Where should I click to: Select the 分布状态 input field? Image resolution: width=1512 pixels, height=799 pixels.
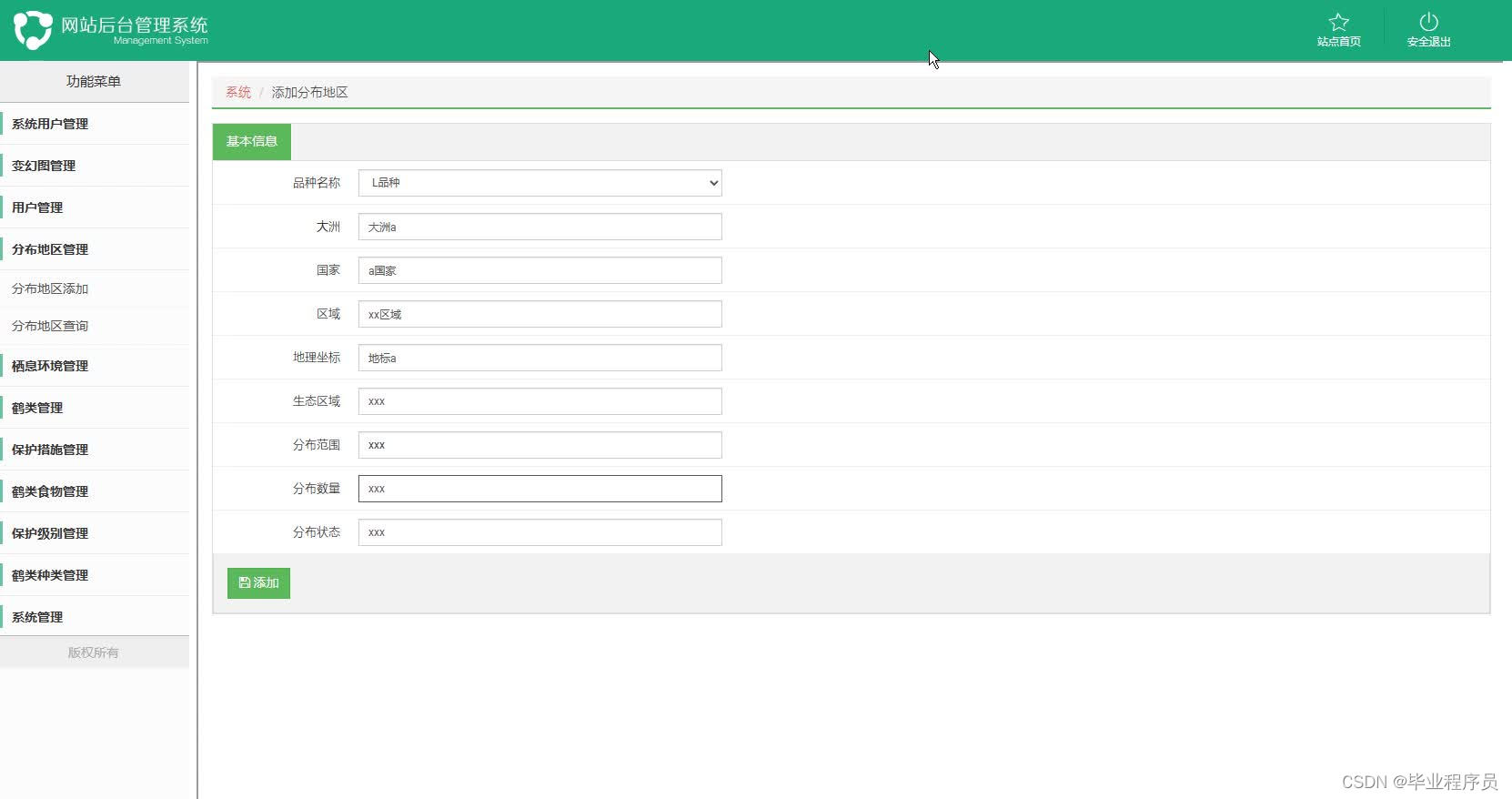tap(540, 532)
